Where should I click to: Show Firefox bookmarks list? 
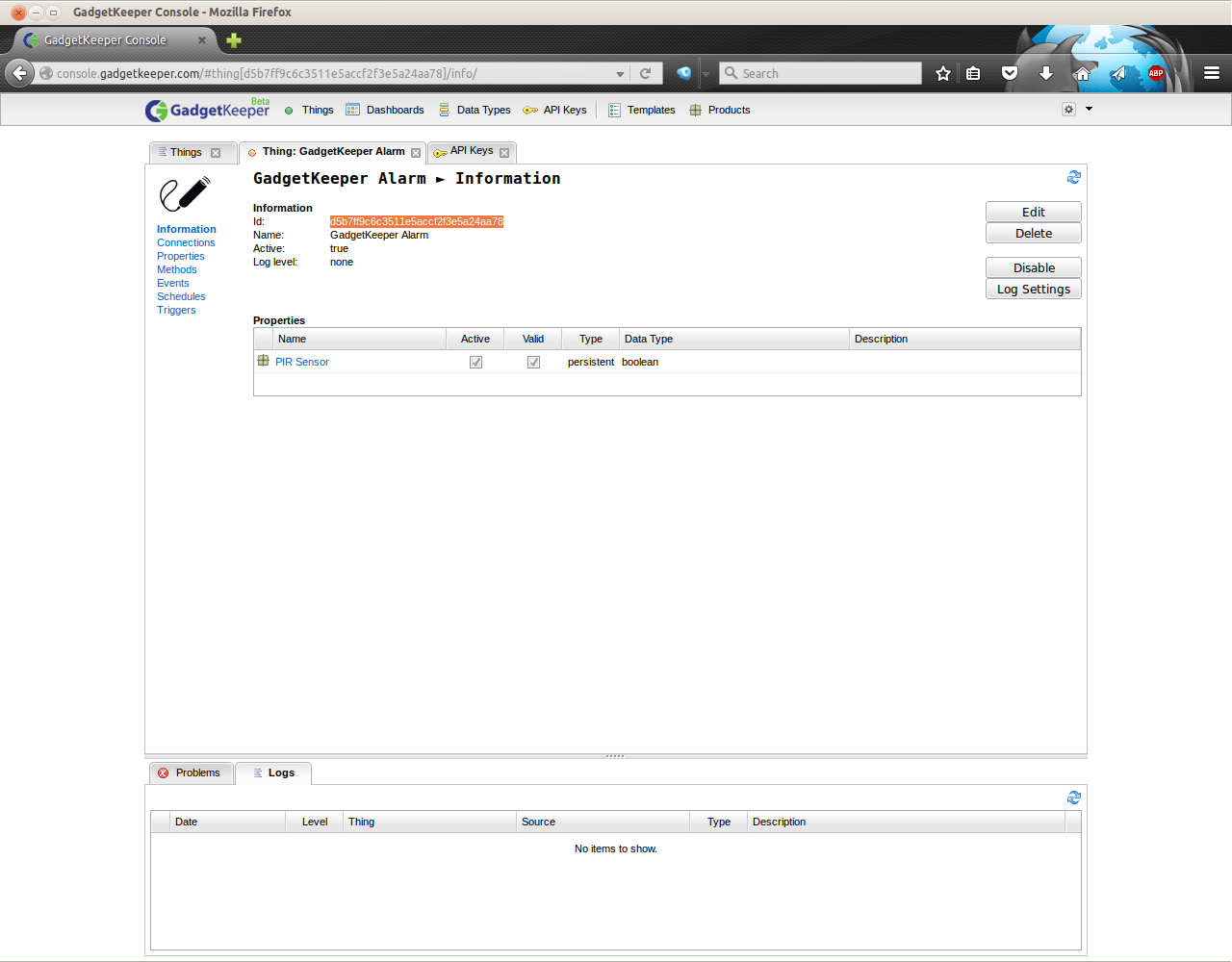973,73
